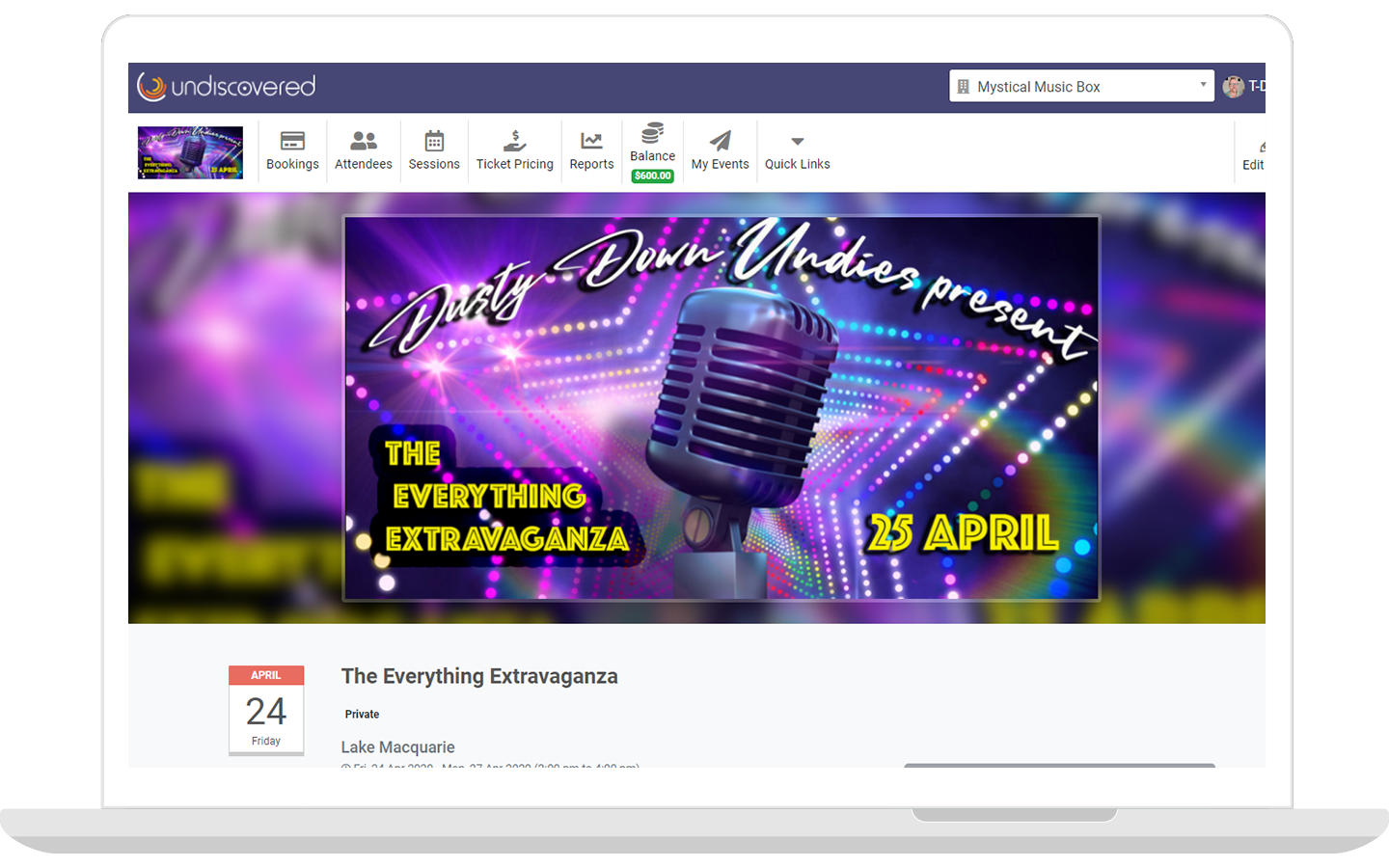Go to the Sessions label
The height and width of the screenshot is (868, 1389).
pos(434,164)
